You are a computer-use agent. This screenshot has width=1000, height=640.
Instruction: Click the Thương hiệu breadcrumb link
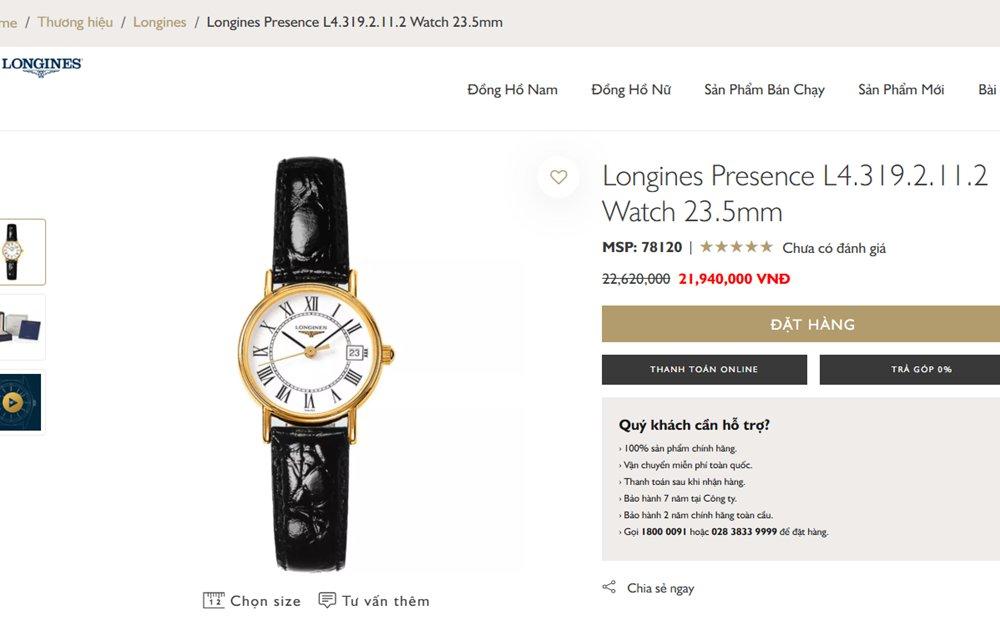pos(75,22)
